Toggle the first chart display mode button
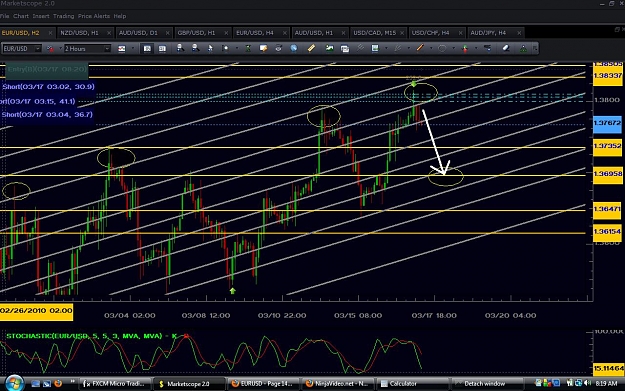 coord(147,49)
